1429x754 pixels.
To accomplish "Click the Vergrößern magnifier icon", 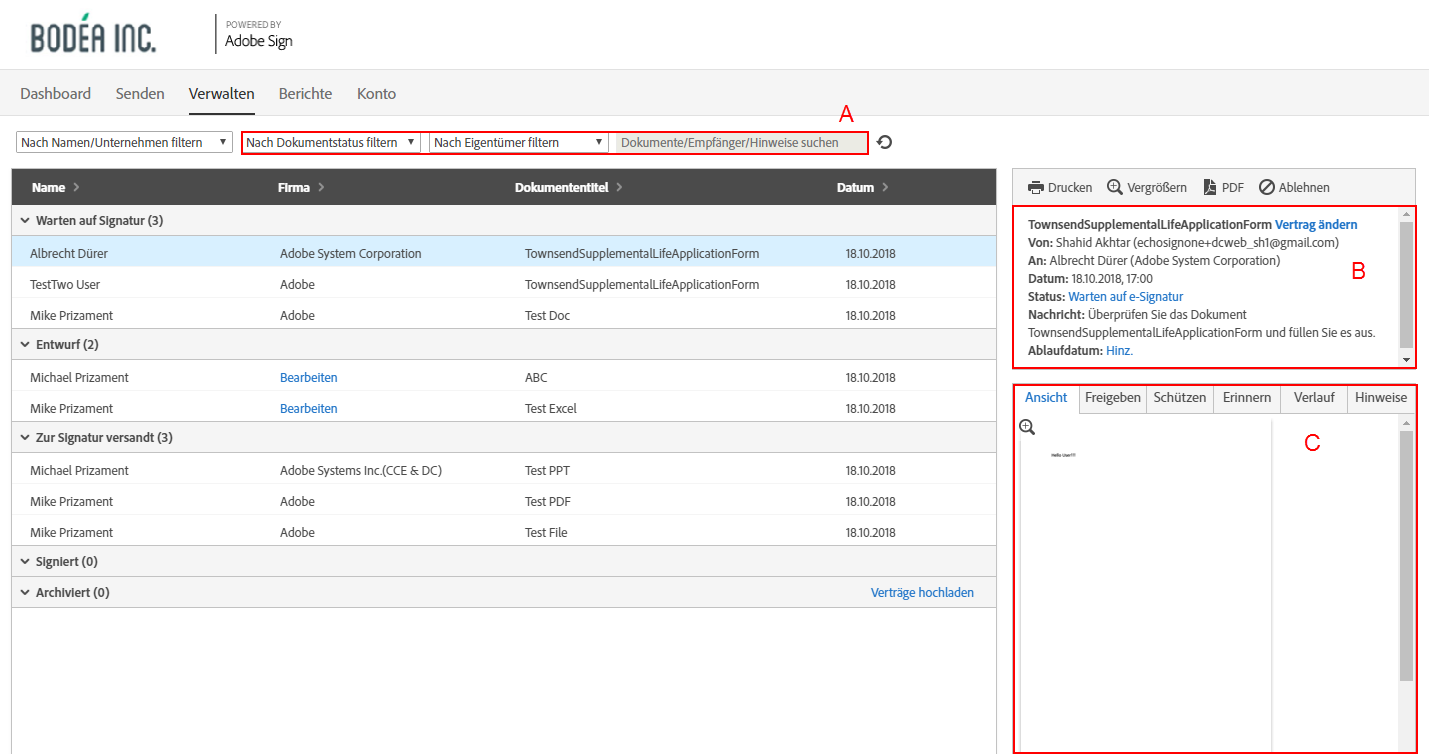I will [1114, 187].
